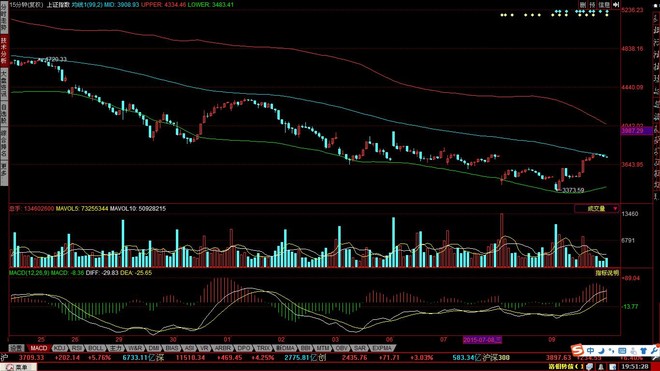Toggle the 中 Chinese/English input mode

(591, 350)
